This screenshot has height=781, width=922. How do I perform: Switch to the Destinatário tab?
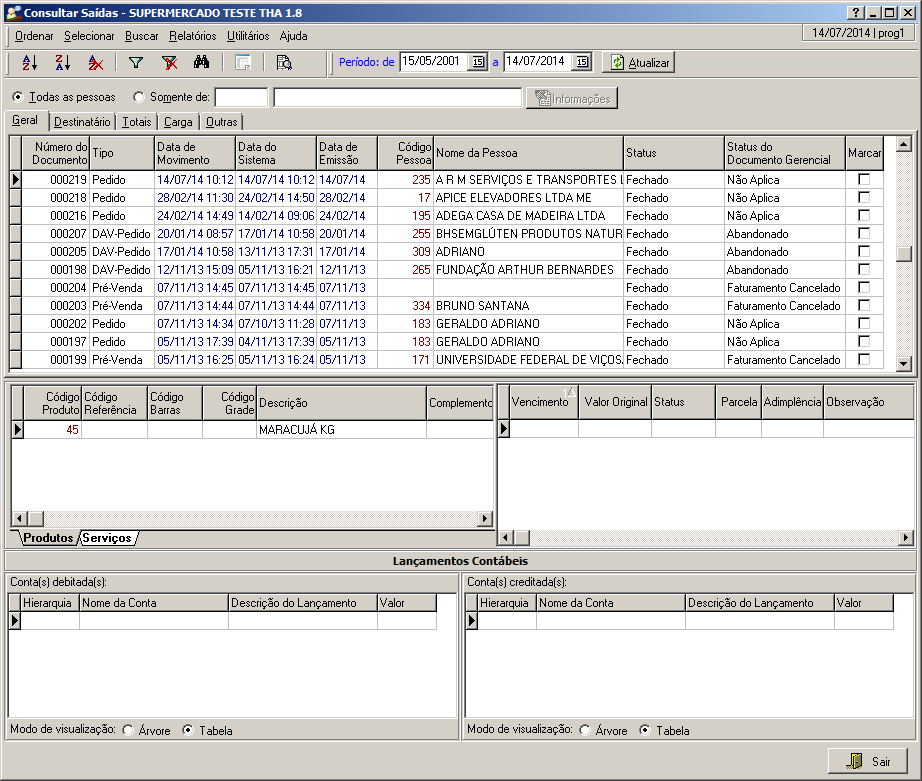[82, 122]
